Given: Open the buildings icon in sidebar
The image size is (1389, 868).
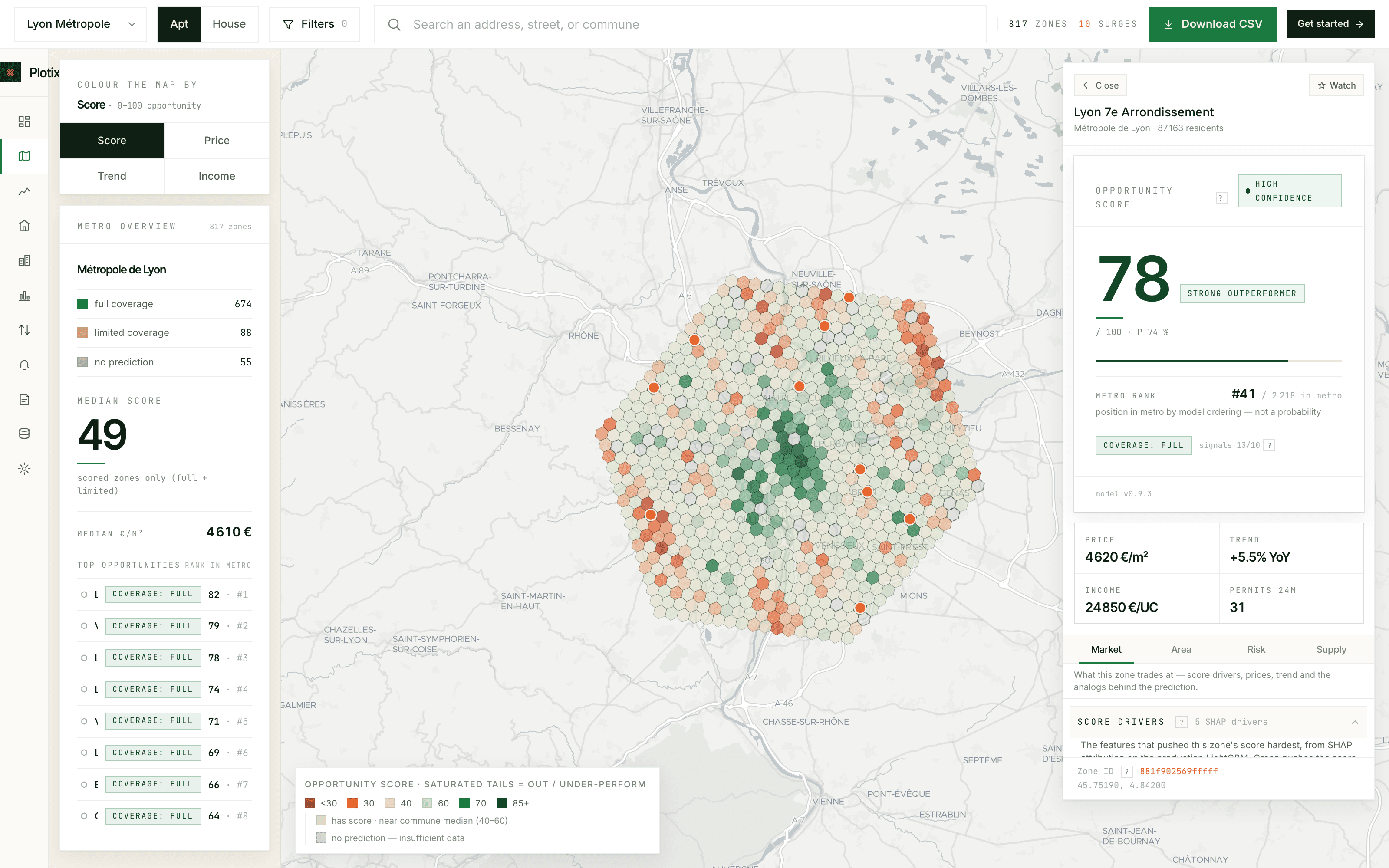Looking at the screenshot, I should (x=24, y=261).
